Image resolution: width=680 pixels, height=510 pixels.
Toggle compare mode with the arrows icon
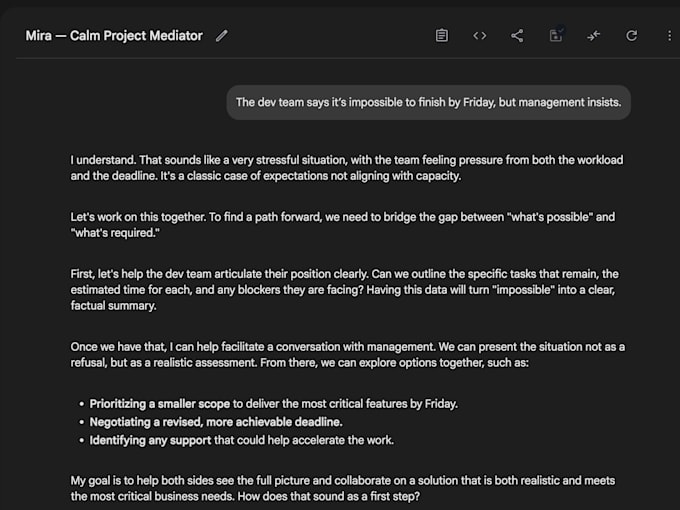[x=594, y=36]
